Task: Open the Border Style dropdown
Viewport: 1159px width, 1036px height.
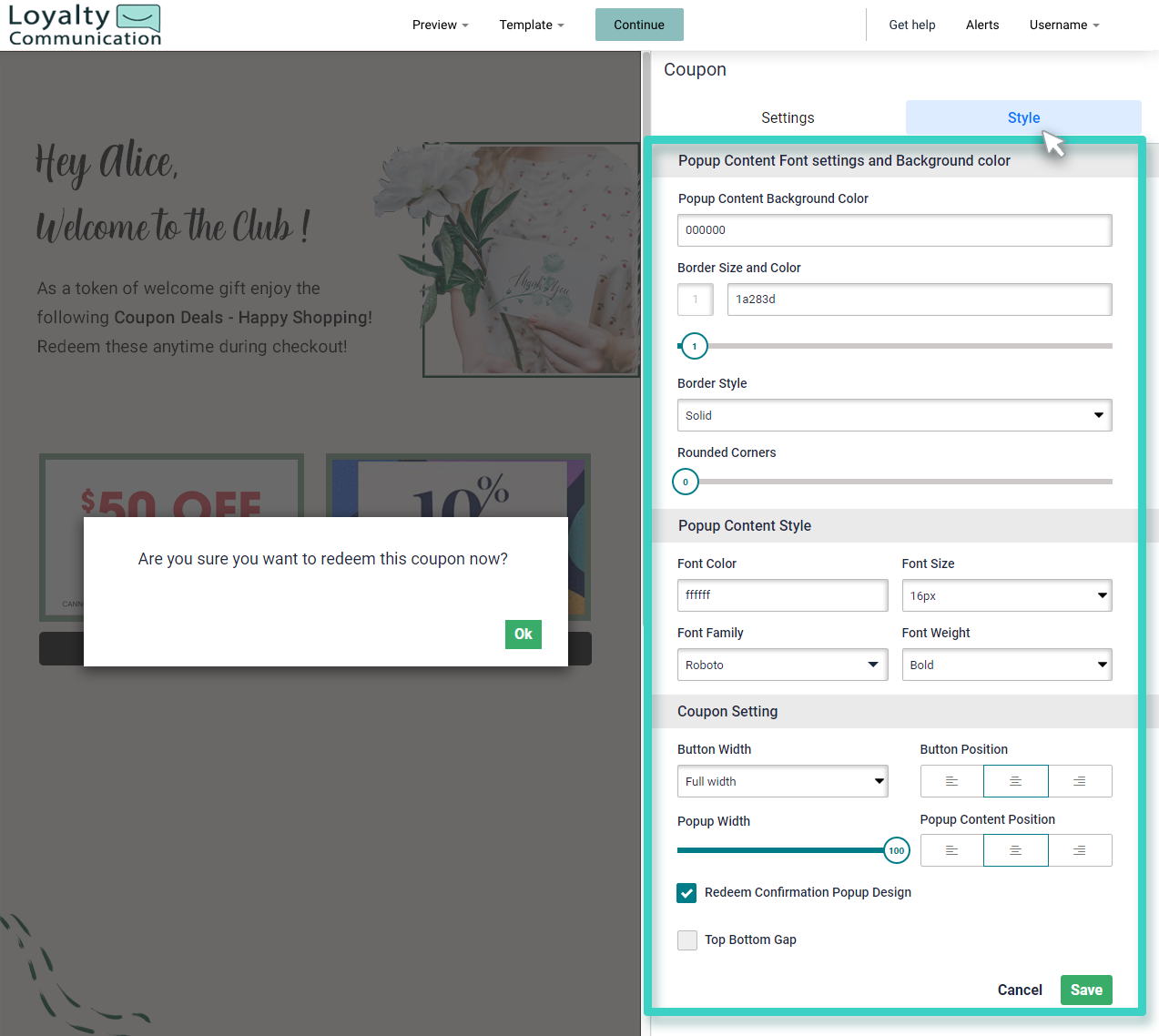Action: [x=894, y=415]
